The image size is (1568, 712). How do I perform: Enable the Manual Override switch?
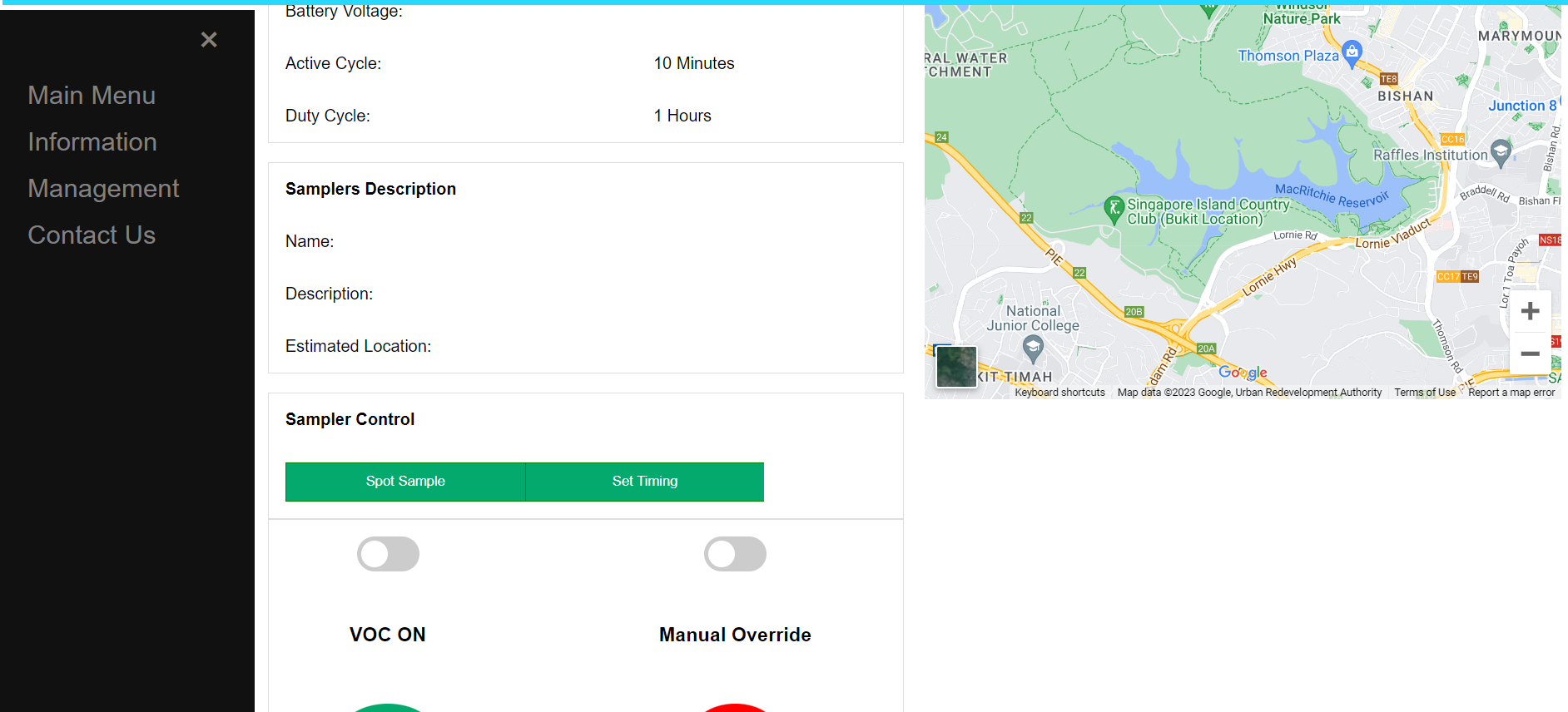(x=735, y=554)
